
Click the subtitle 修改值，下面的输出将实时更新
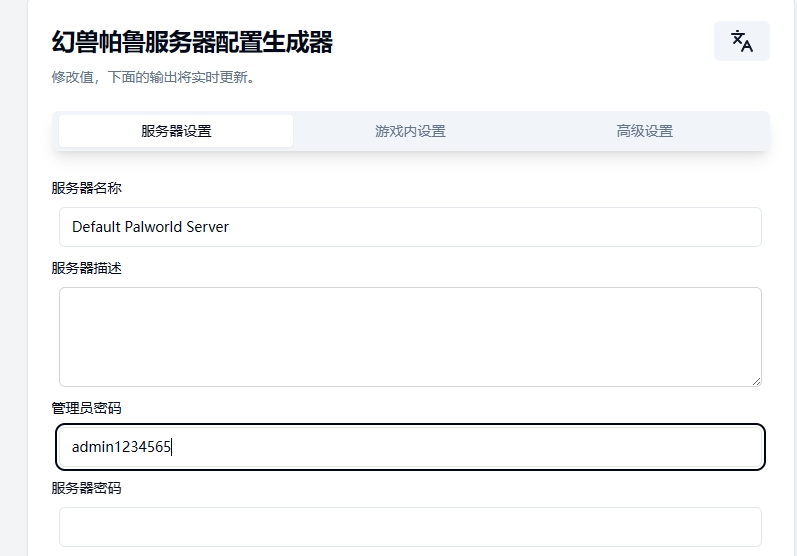152,77
